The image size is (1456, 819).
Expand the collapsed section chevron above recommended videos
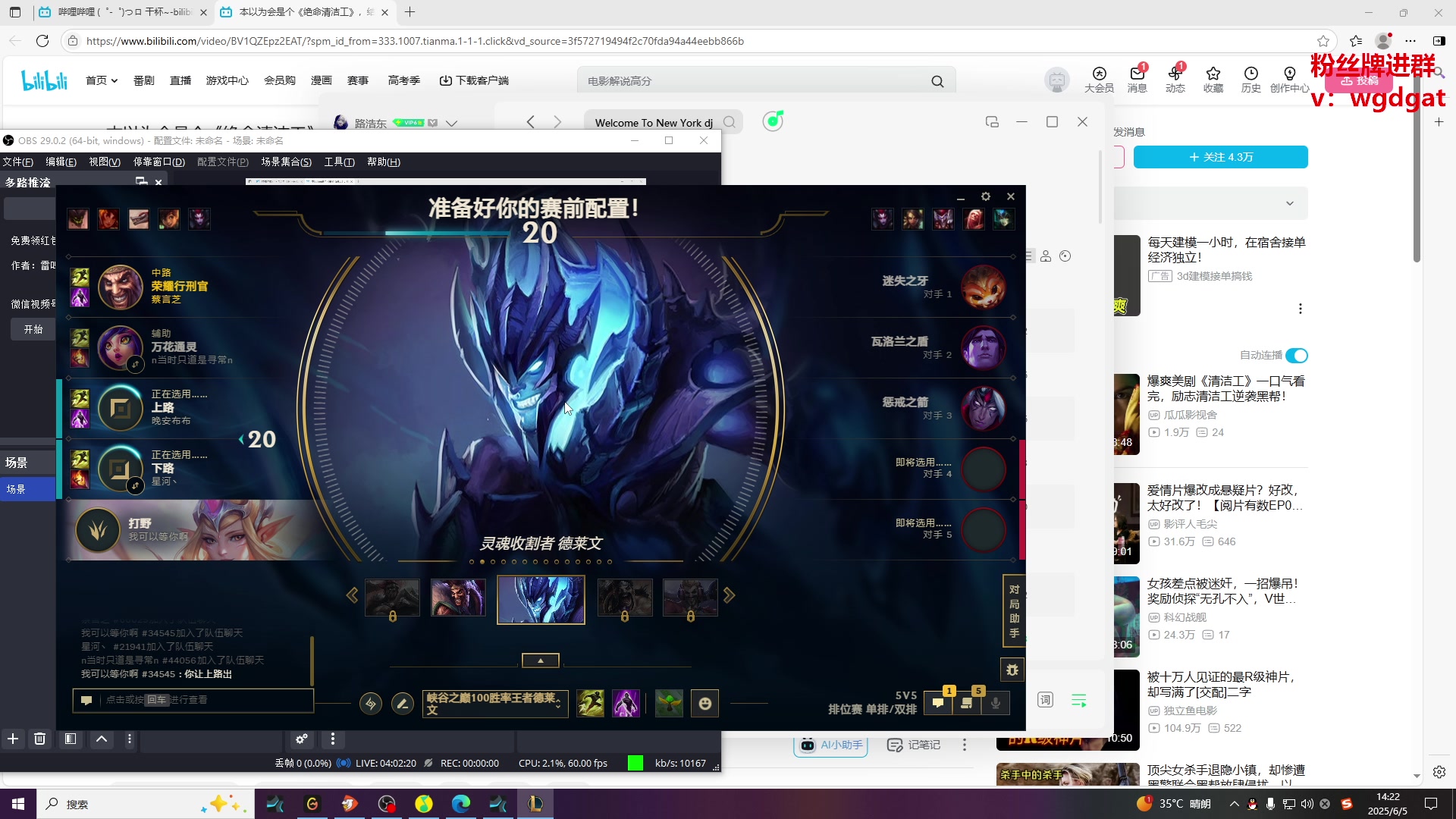[x=1290, y=203]
